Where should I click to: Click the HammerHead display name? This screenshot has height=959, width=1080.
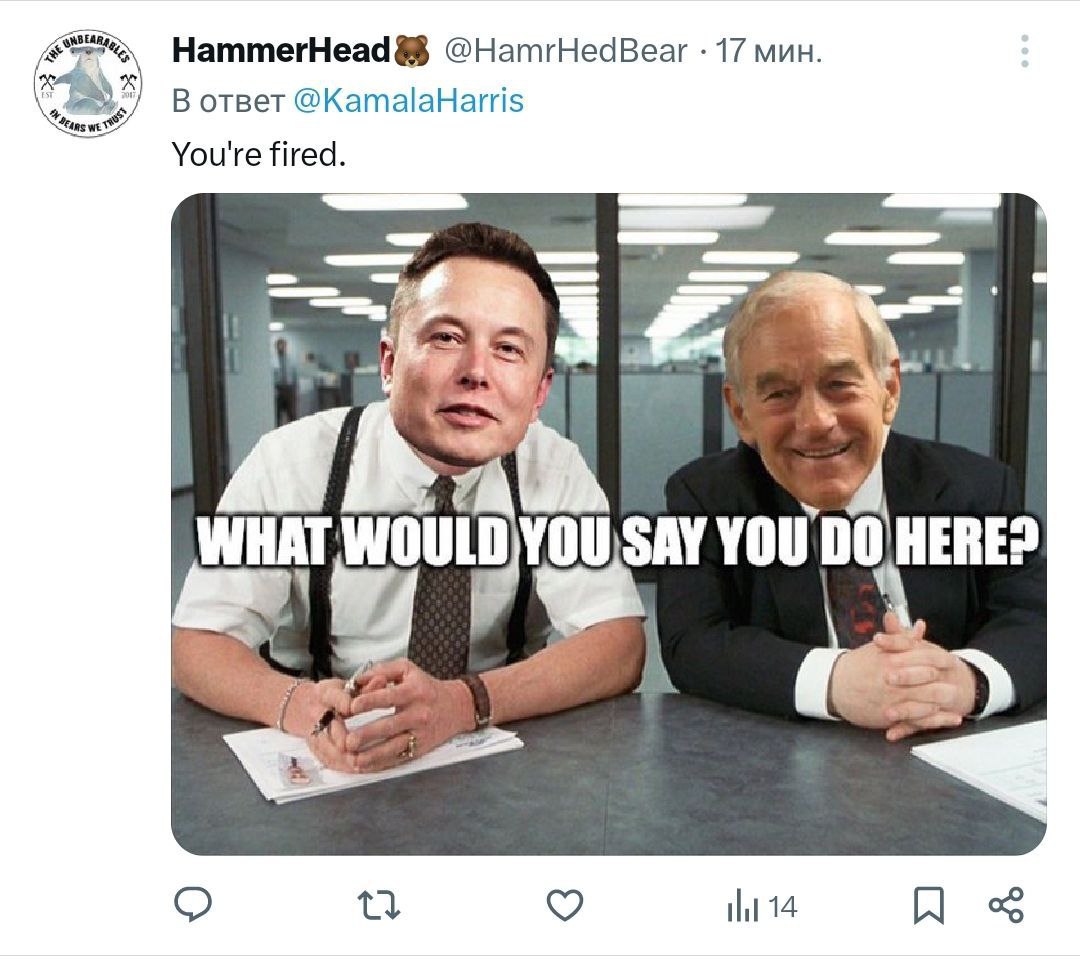(281, 50)
